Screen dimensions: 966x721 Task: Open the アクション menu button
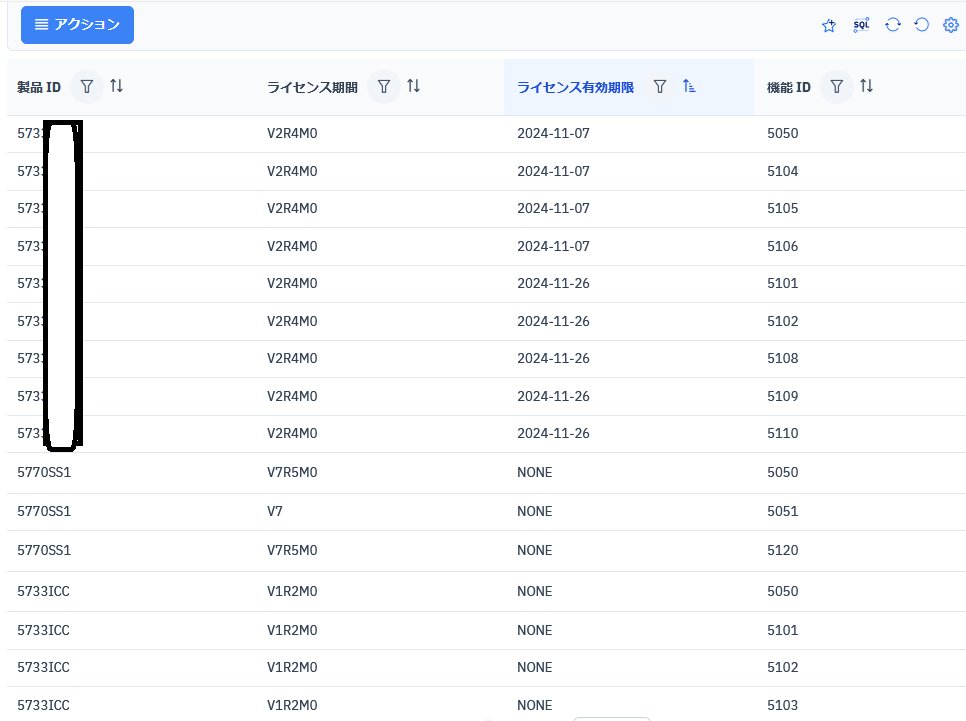tap(77, 25)
